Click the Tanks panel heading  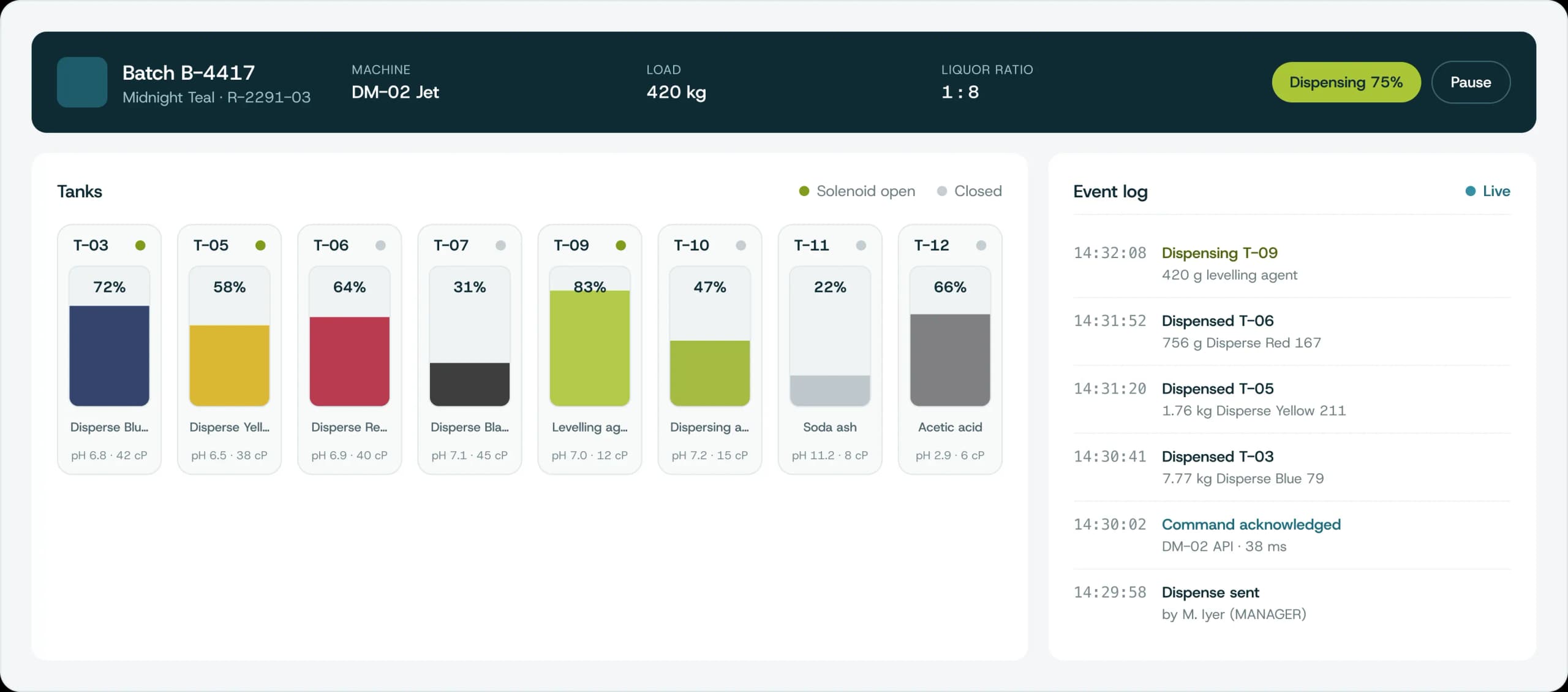(80, 191)
